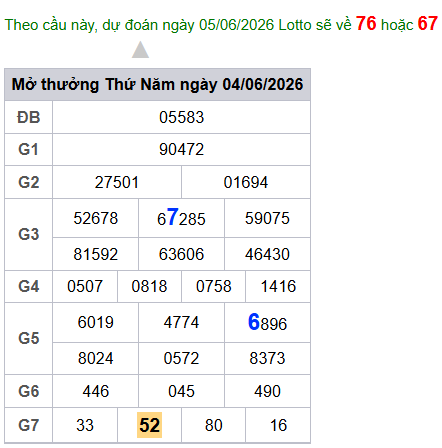Click the G7 row label
The image size is (442, 448).
coord(29,425)
